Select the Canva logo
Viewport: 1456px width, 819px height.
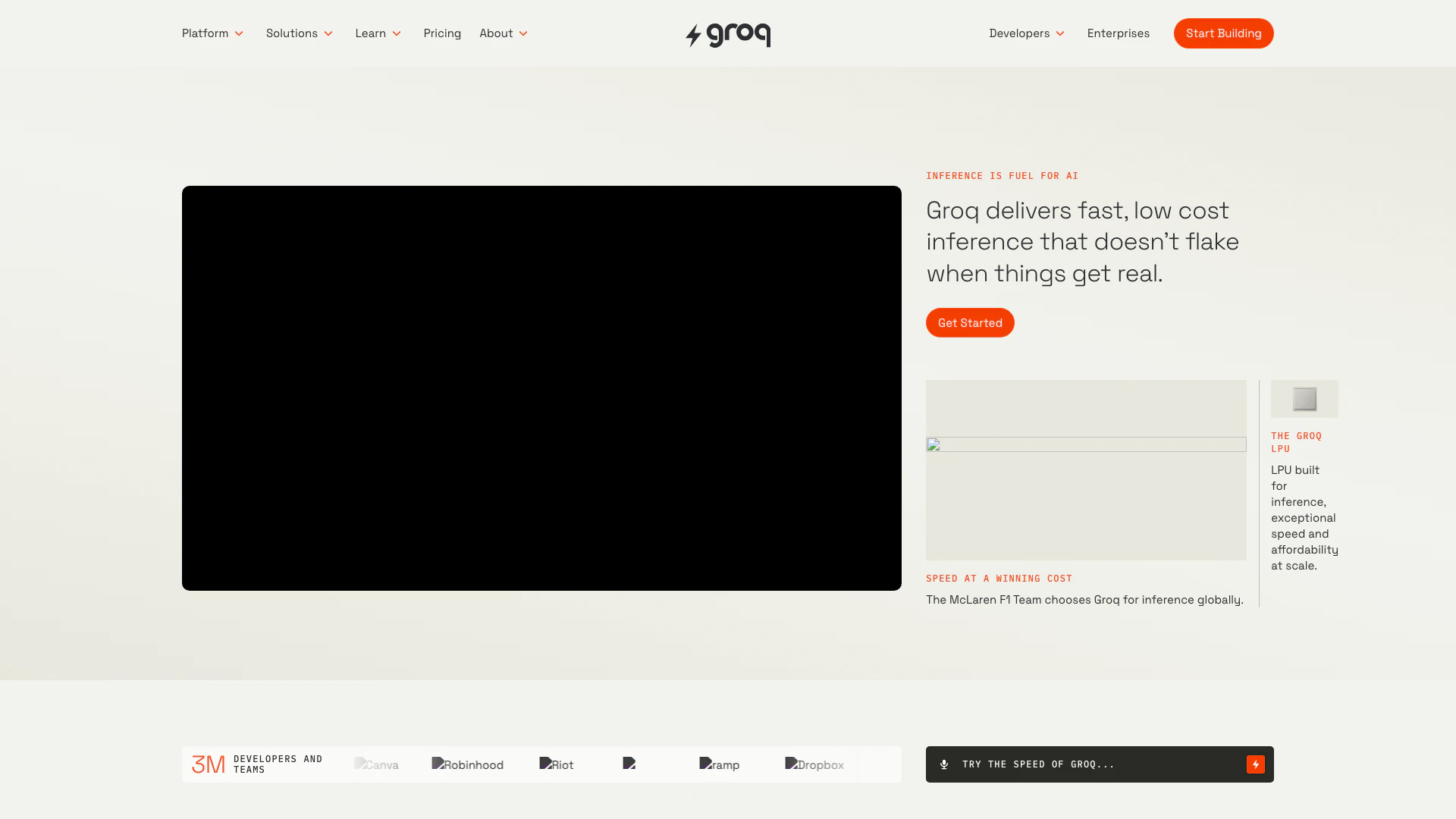pos(376,764)
